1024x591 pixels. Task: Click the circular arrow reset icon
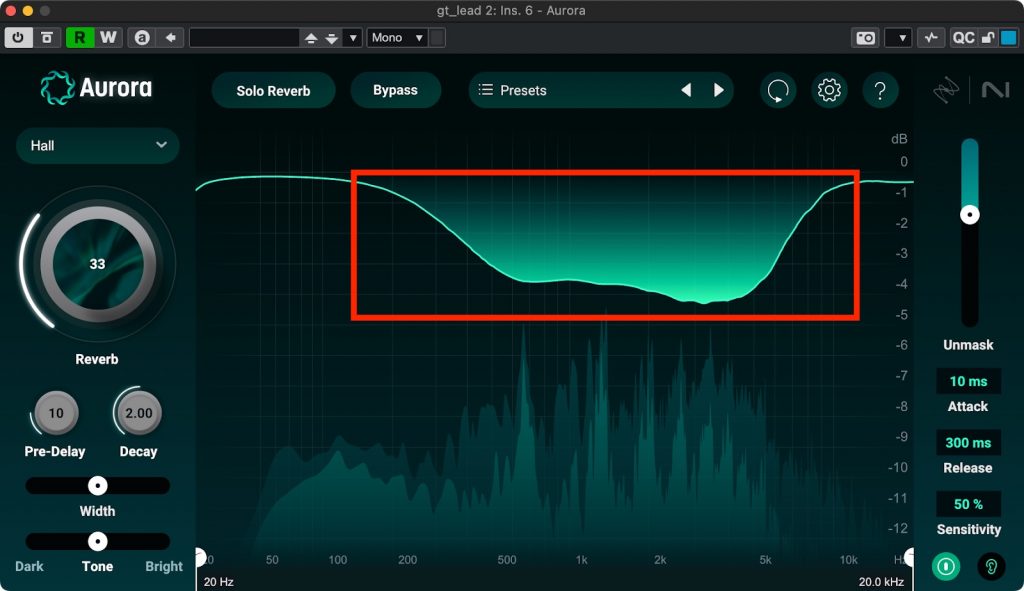[x=777, y=90]
